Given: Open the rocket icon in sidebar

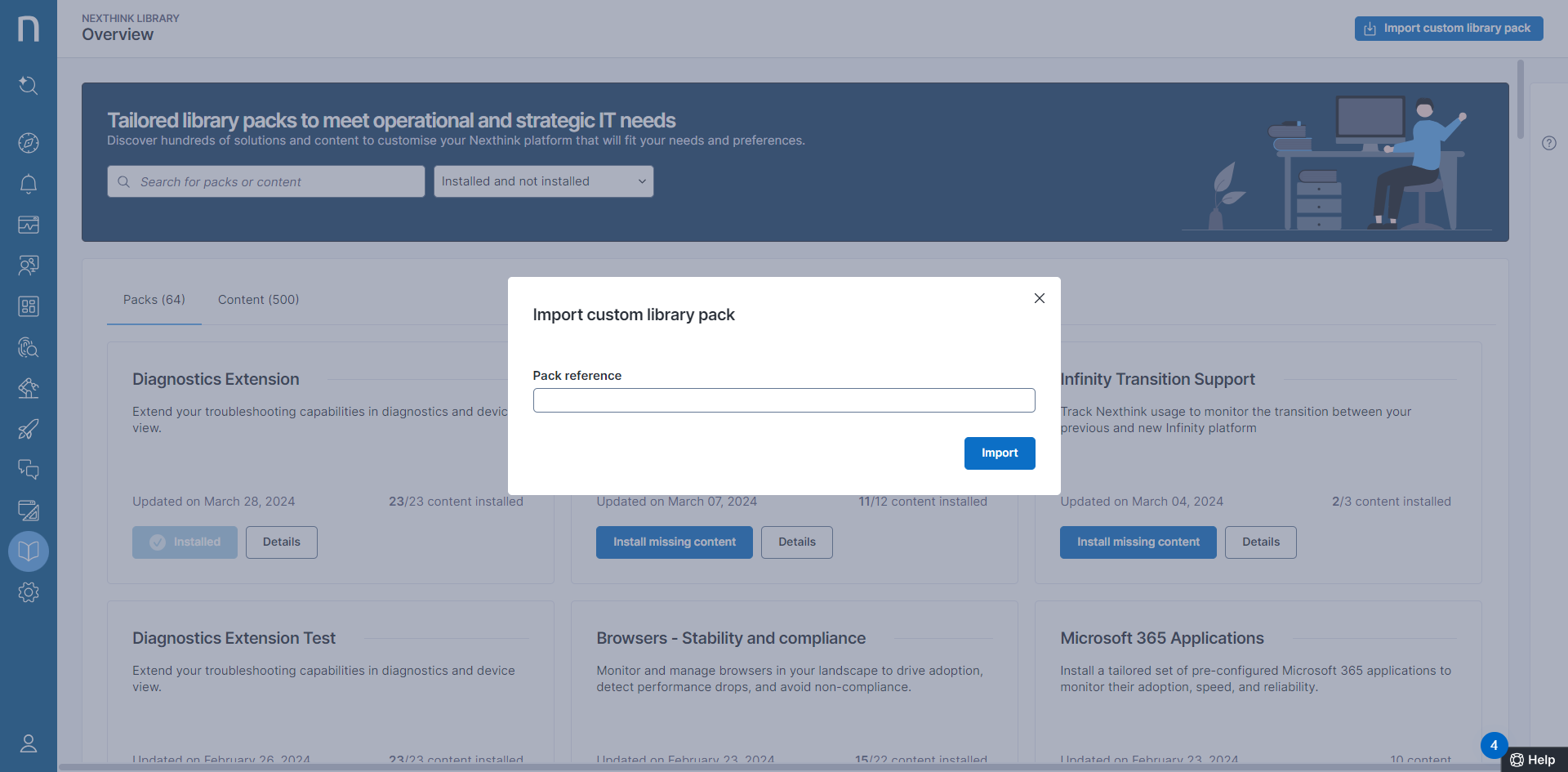Looking at the screenshot, I should pyautogui.click(x=29, y=429).
